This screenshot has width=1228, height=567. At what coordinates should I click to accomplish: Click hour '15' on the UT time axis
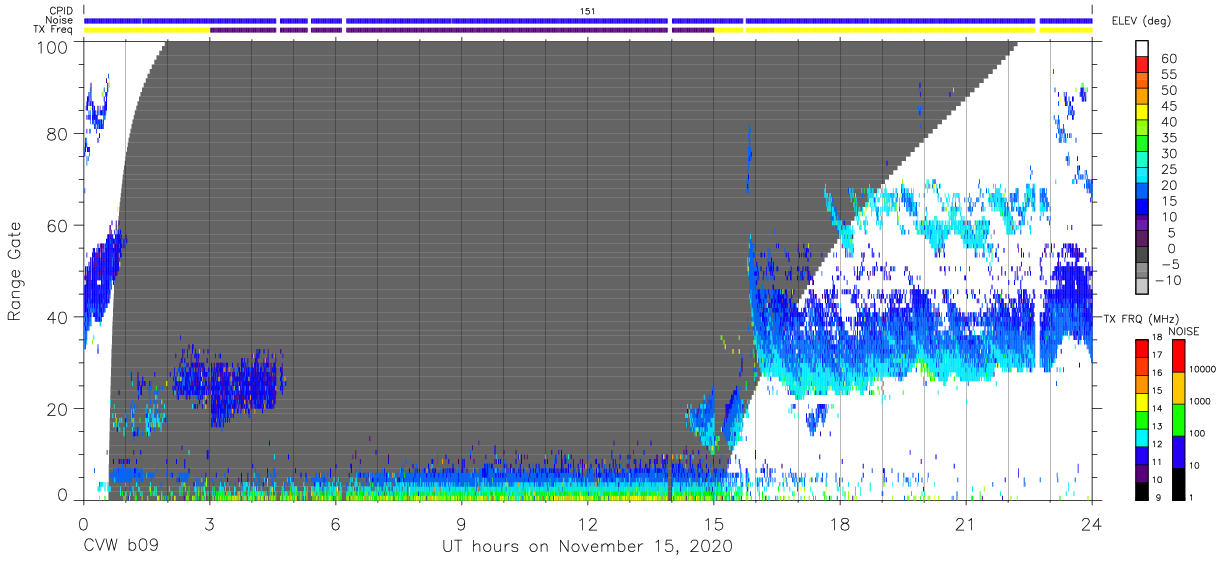click(x=714, y=523)
